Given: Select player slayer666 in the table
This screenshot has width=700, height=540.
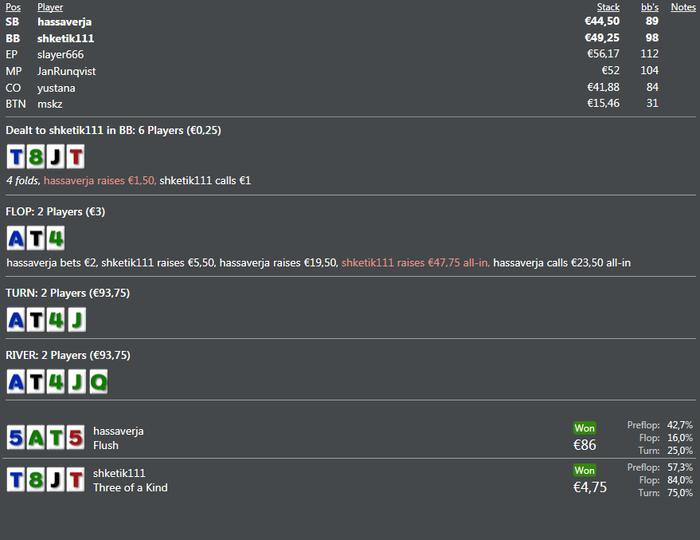Looking at the screenshot, I should (60, 54).
